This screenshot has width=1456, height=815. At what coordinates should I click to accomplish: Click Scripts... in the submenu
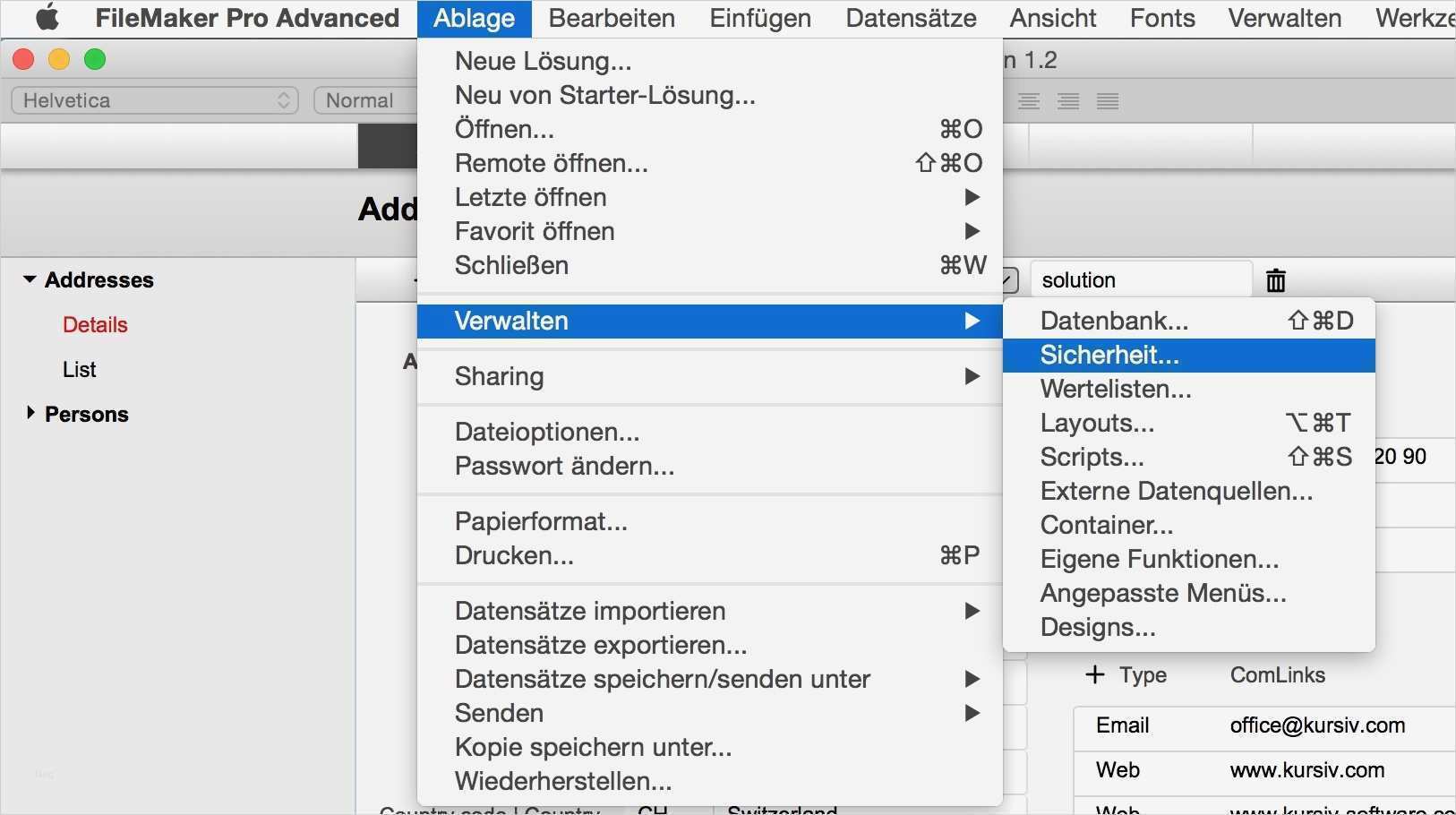tap(1092, 457)
